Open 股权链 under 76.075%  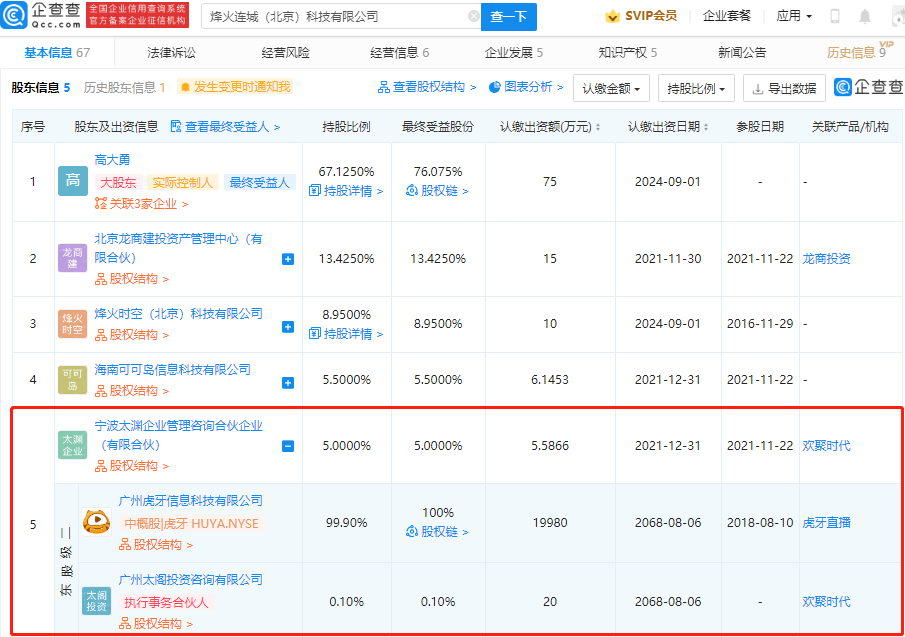pos(437,191)
